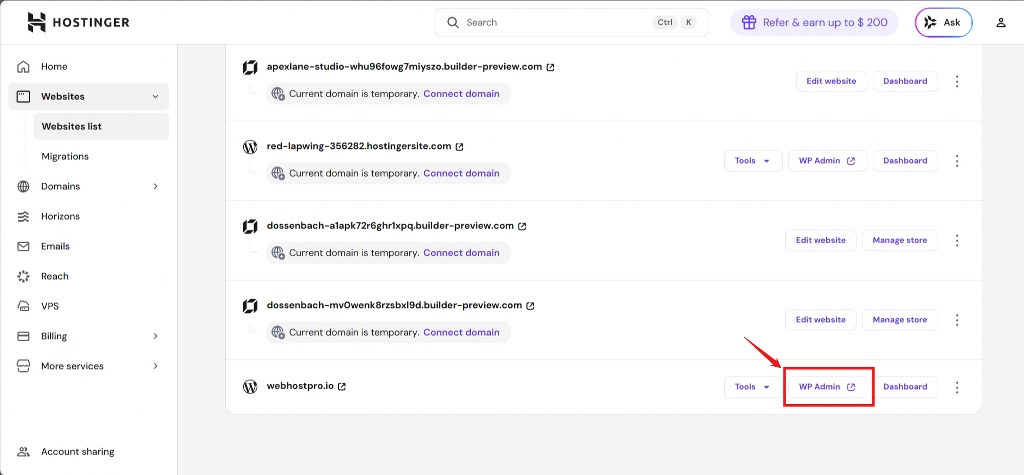1024x475 pixels.
Task: Open the Ask assistant button
Action: [943, 22]
